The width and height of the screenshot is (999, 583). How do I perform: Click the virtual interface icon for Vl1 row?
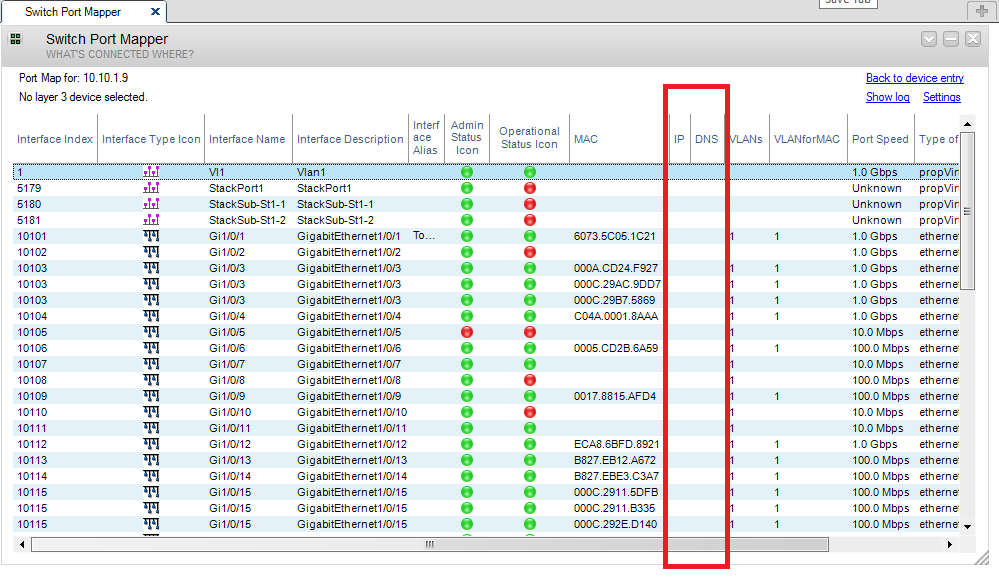click(151, 172)
